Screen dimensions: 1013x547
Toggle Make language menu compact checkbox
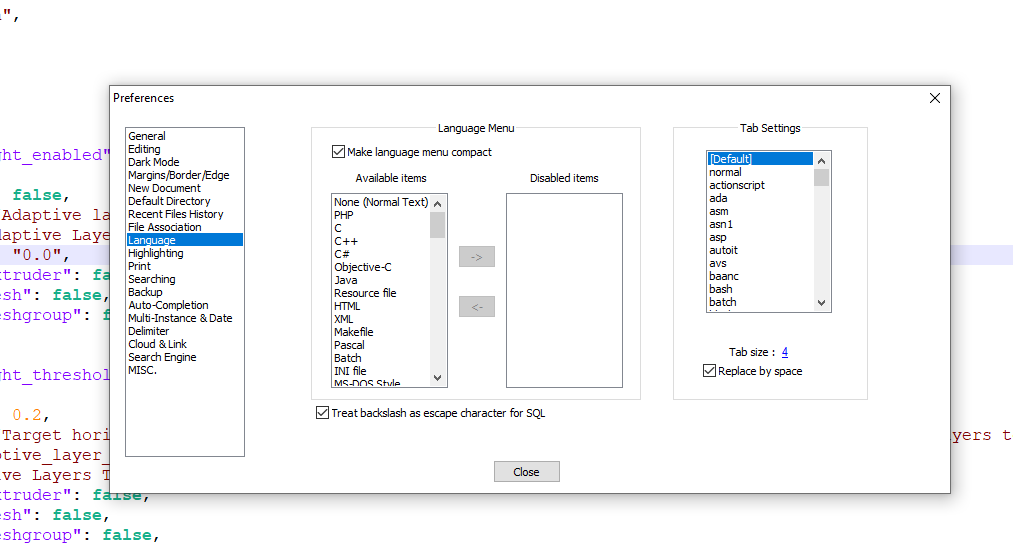338,152
